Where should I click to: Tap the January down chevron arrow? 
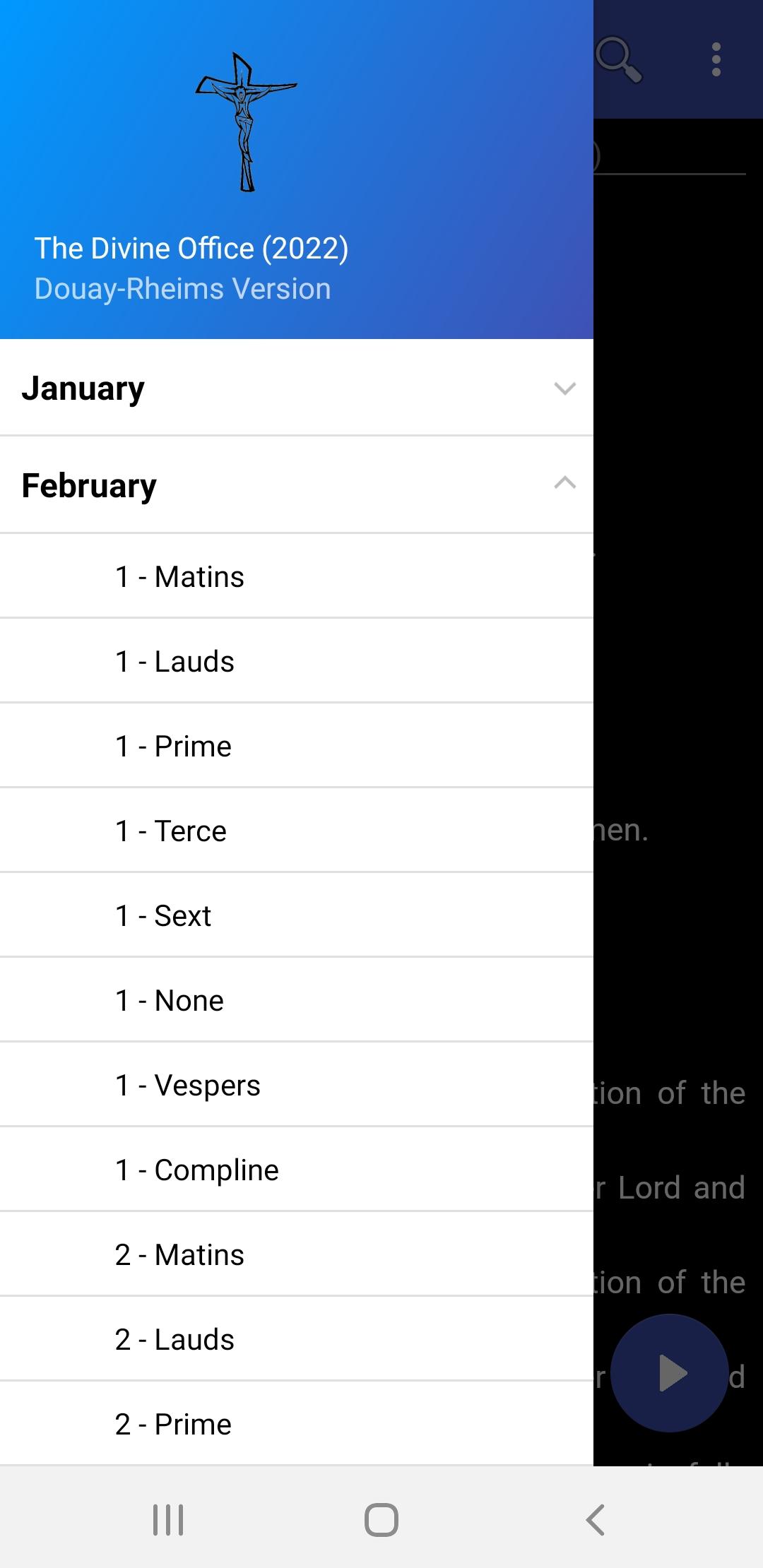coord(565,388)
